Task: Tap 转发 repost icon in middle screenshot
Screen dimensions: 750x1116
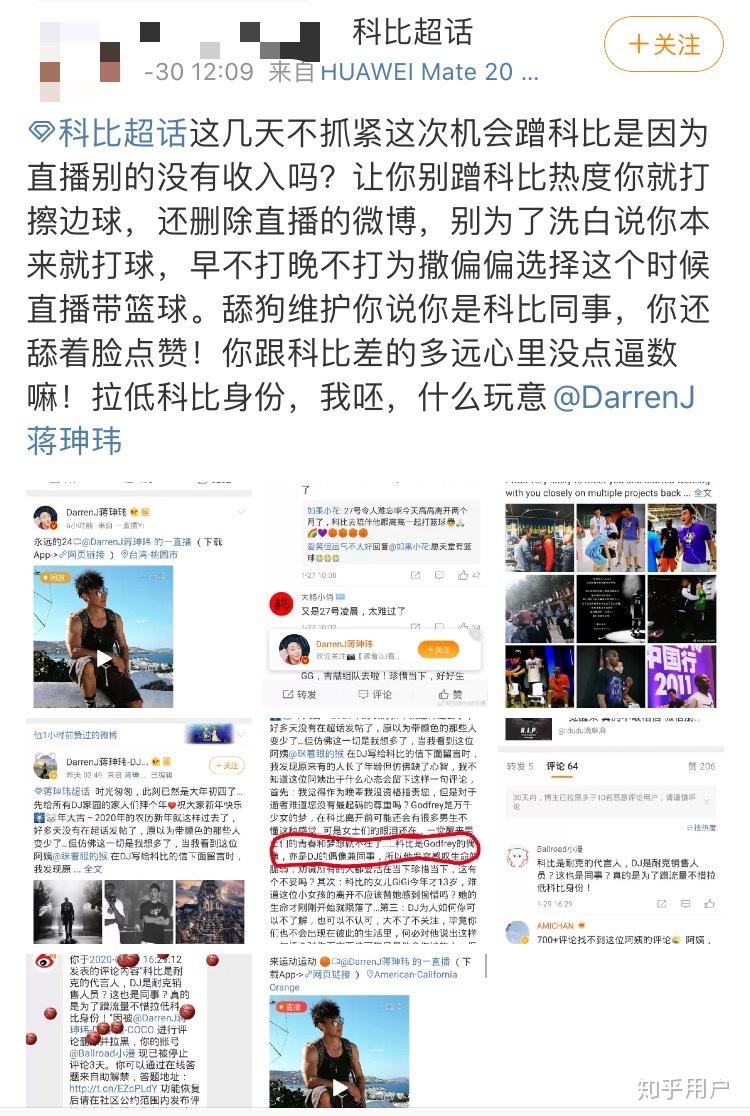Action: (x=300, y=694)
